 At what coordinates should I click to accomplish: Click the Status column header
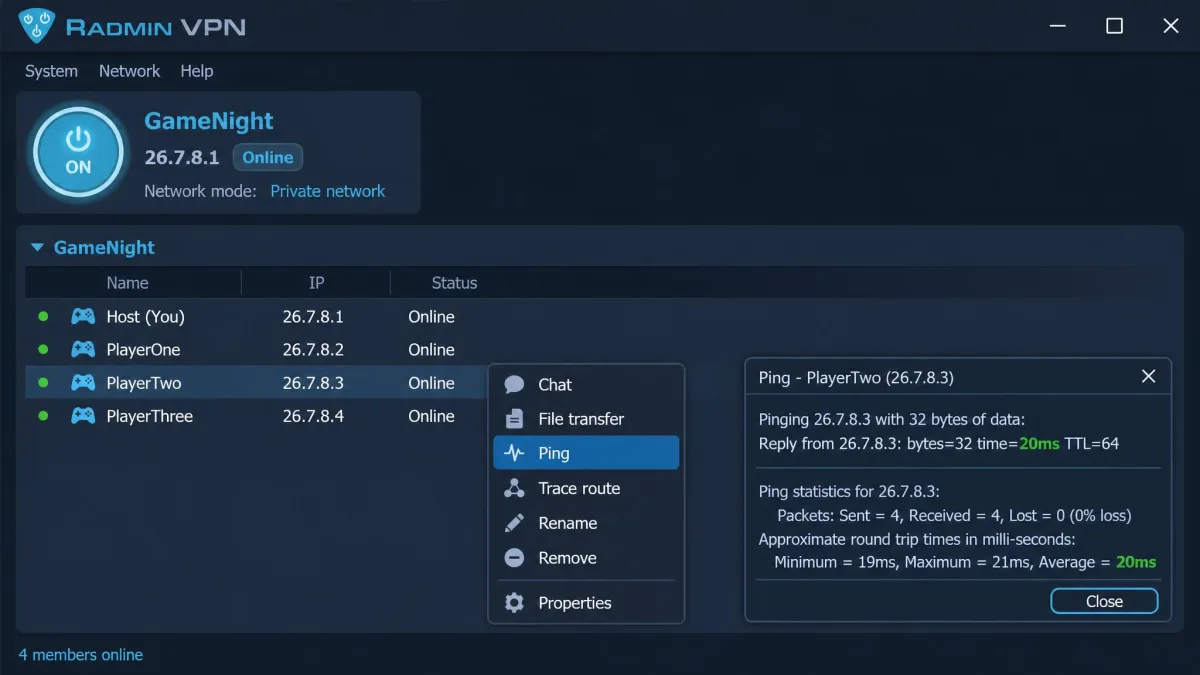pyautogui.click(x=454, y=283)
